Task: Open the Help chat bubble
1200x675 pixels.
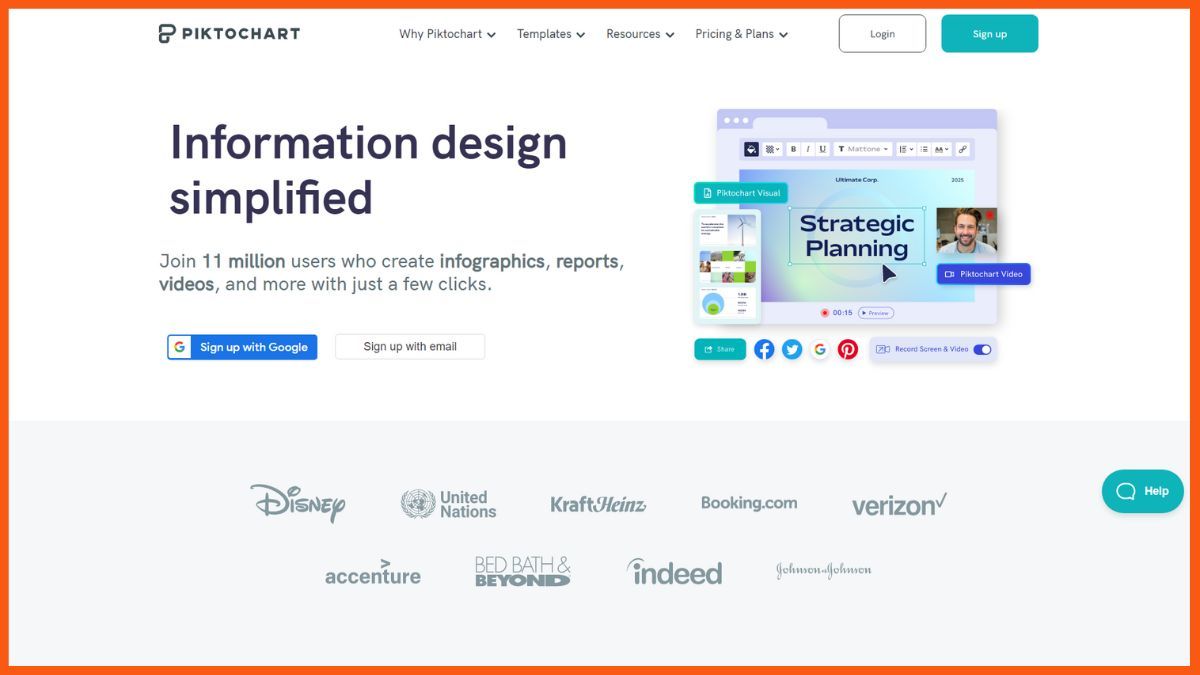Action: coord(1142,491)
